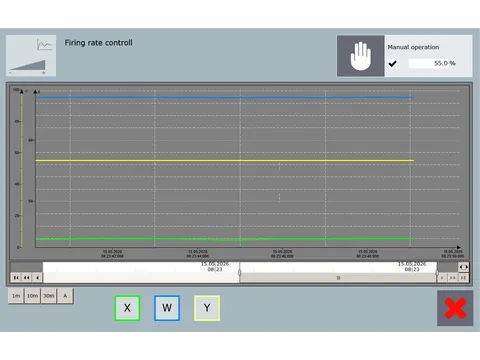Fast forward the trend view
Viewport: 480px width, 360px height.
453,278
